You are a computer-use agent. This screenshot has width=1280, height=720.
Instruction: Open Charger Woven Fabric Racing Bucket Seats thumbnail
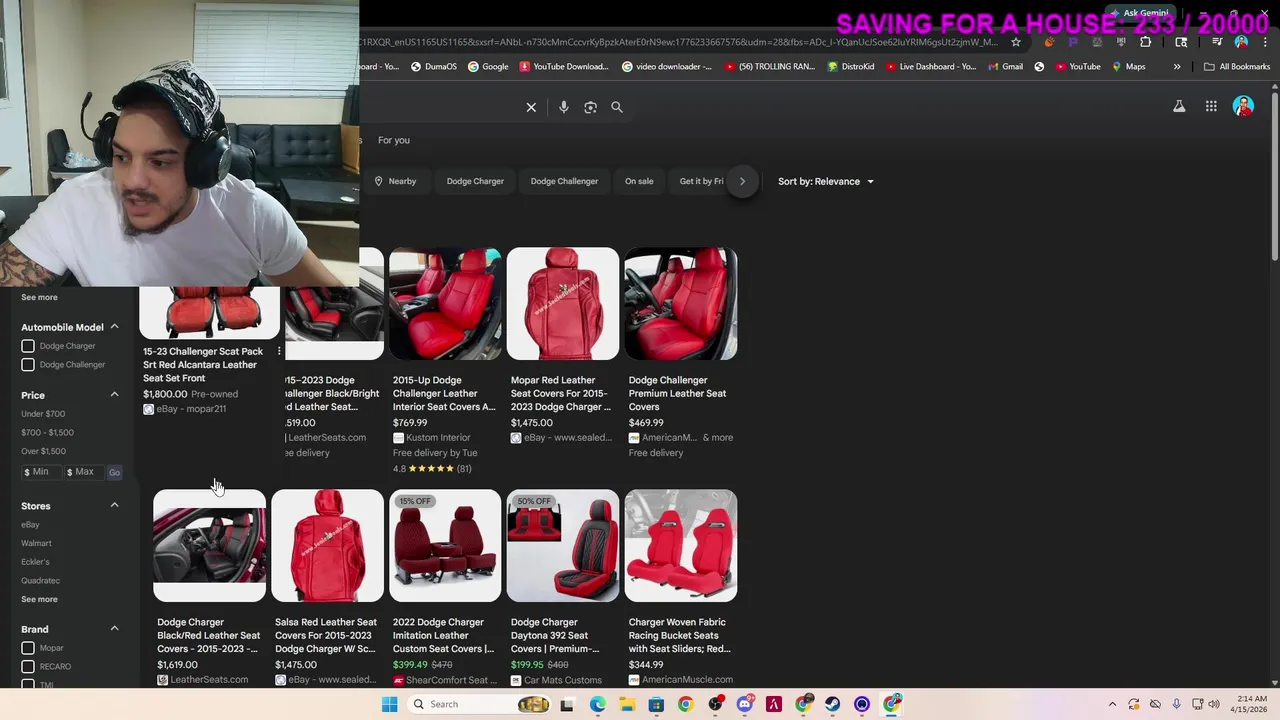pyautogui.click(x=681, y=546)
